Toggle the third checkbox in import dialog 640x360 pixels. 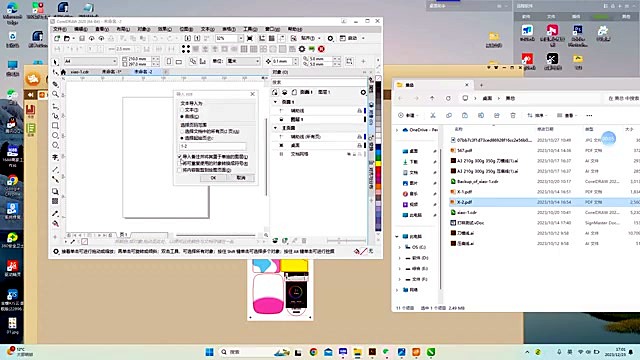coord(180,170)
